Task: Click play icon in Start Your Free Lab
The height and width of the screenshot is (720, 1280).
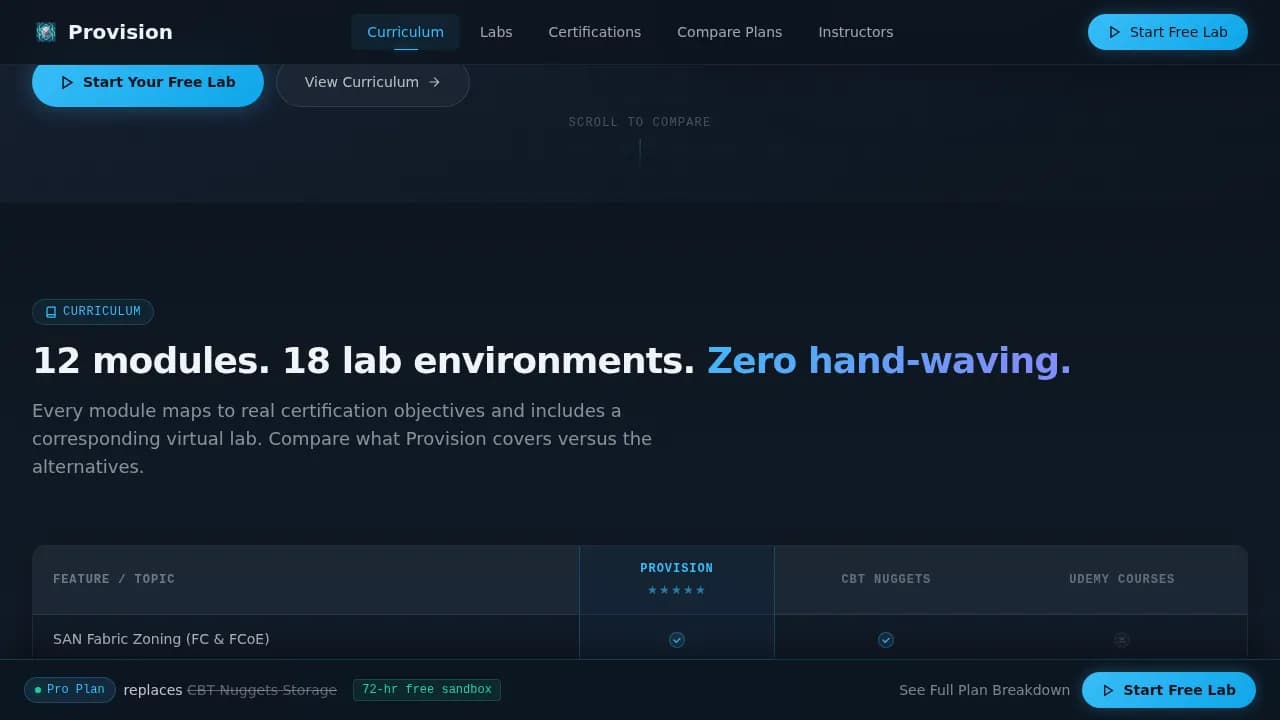Action: pyautogui.click(x=67, y=82)
